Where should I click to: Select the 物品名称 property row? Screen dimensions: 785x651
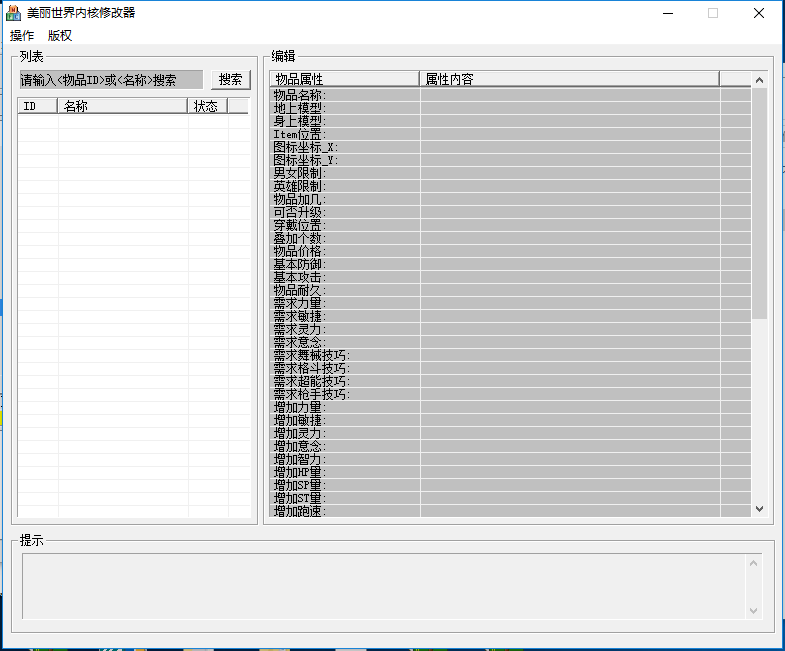[344, 95]
